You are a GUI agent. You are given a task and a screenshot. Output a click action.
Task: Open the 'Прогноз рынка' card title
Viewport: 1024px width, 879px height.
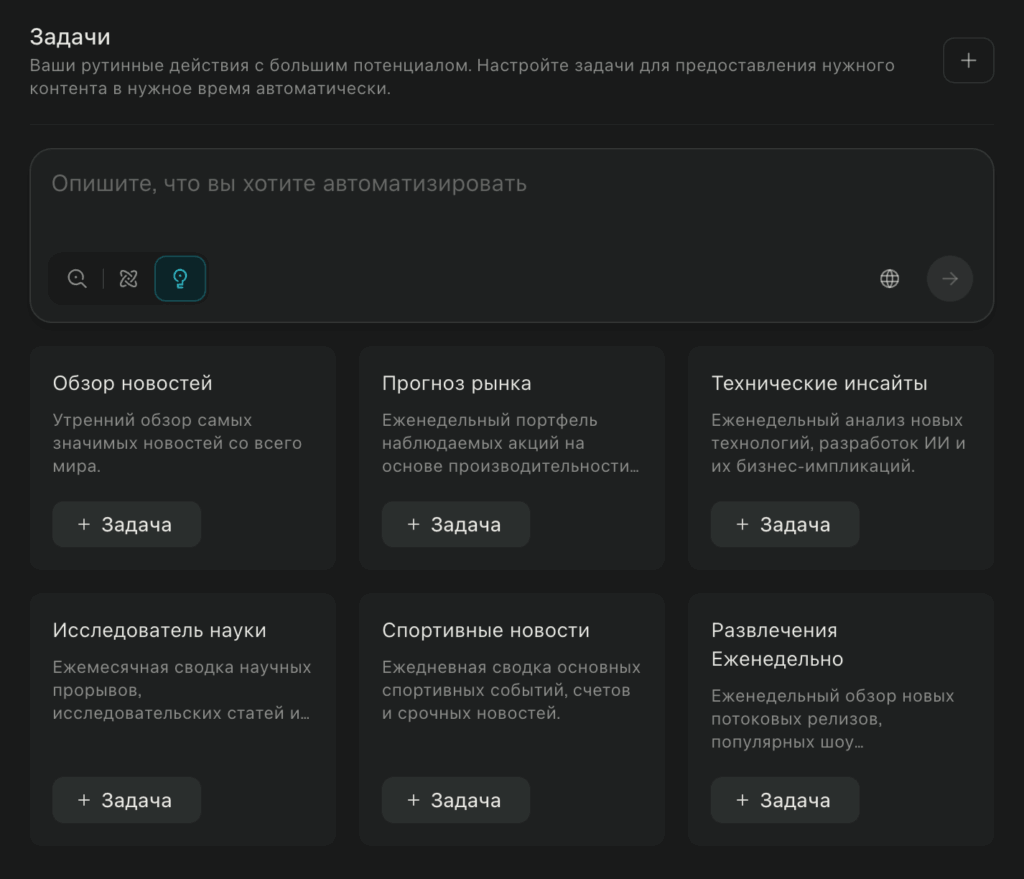456,383
